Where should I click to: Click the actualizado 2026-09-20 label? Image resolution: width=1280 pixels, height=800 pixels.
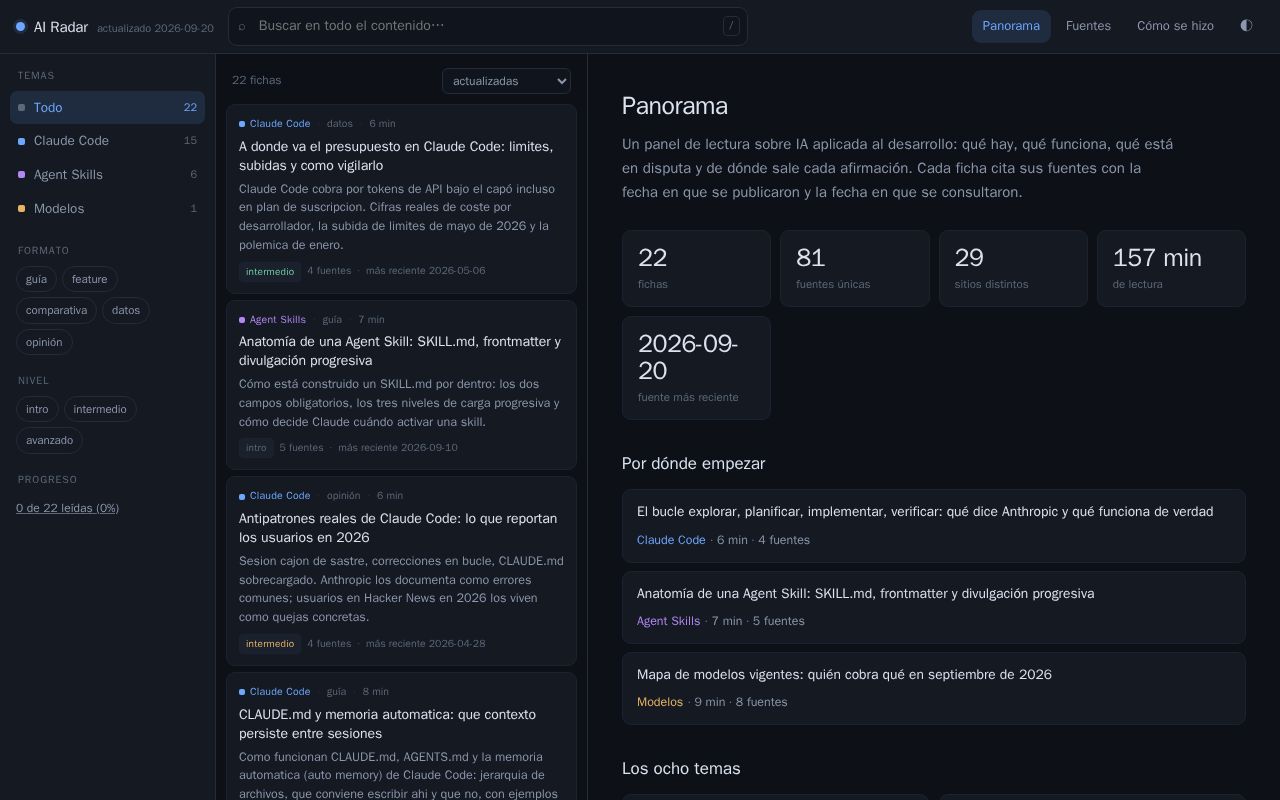coord(155,28)
